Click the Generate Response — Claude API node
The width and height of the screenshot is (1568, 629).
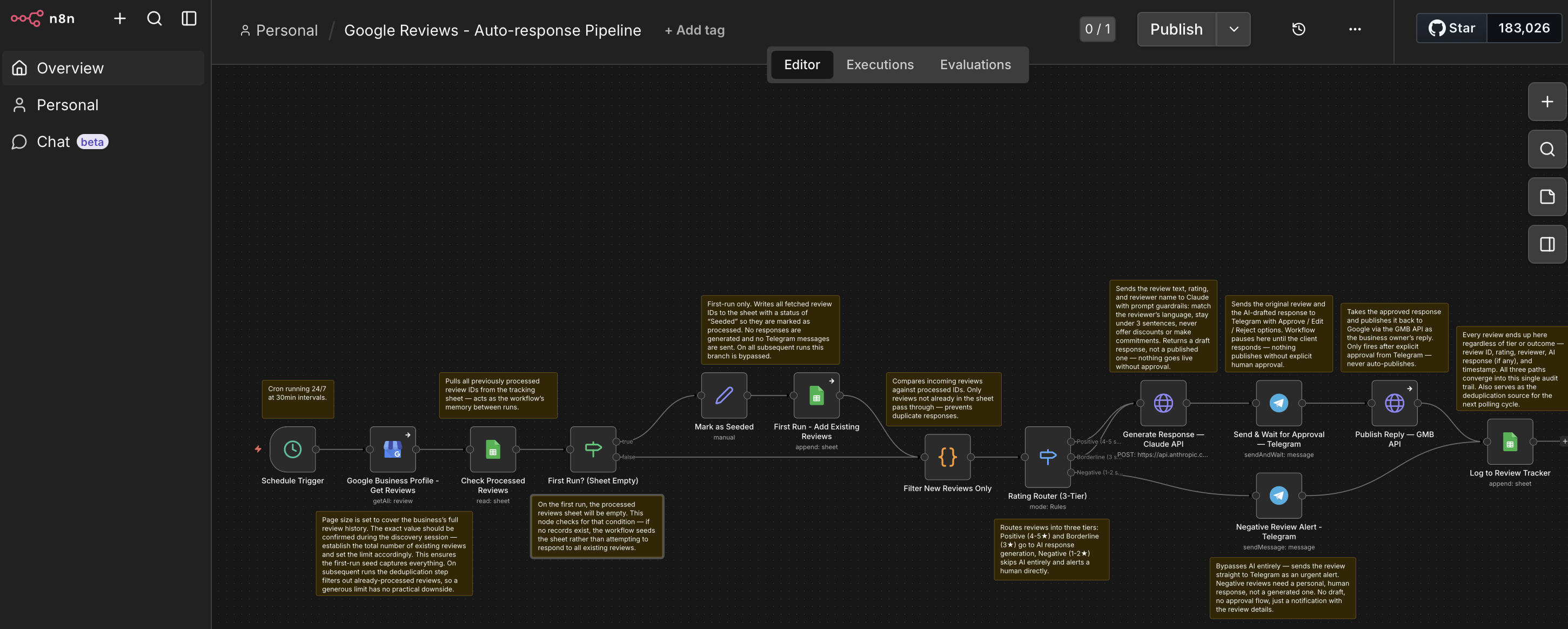pos(1163,403)
